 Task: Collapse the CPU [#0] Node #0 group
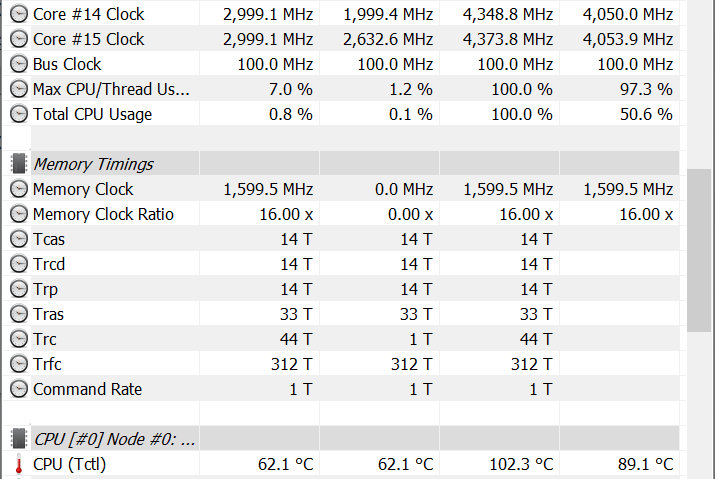click(x=114, y=439)
